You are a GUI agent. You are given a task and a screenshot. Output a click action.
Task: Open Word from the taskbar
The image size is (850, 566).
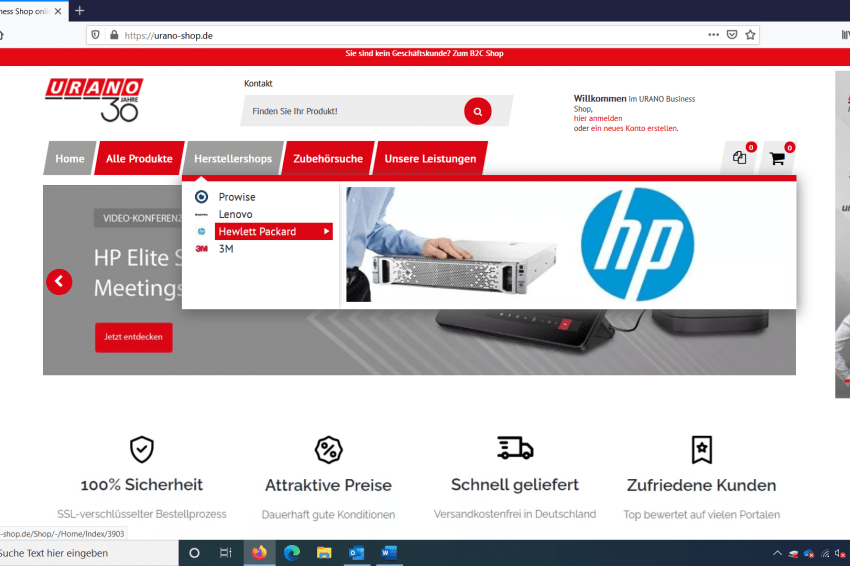pyautogui.click(x=389, y=553)
